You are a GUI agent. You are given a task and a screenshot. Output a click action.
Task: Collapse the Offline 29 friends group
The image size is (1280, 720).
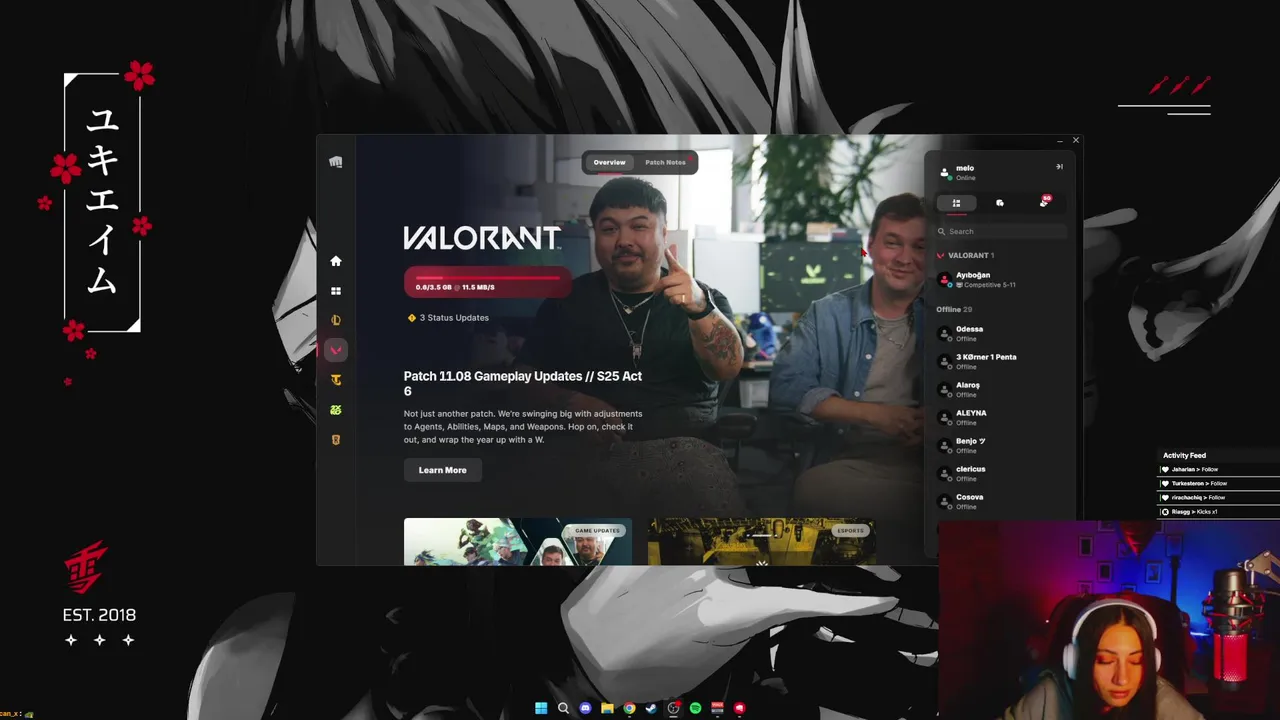[x=952, y=310]
